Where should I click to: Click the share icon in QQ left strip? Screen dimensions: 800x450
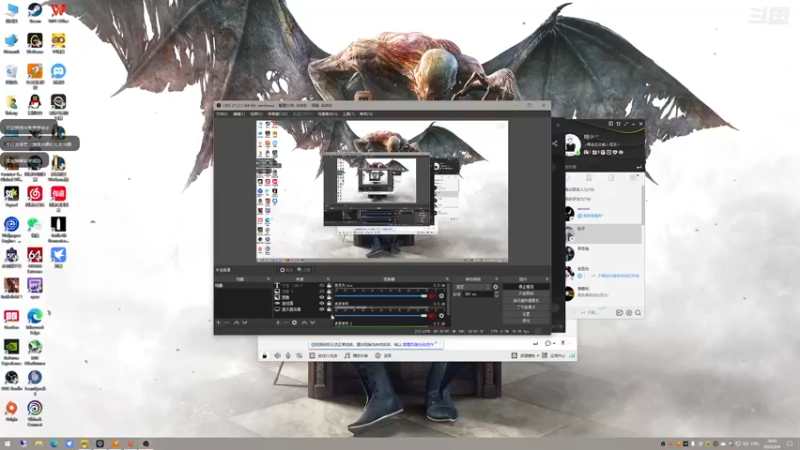(555, 143)
